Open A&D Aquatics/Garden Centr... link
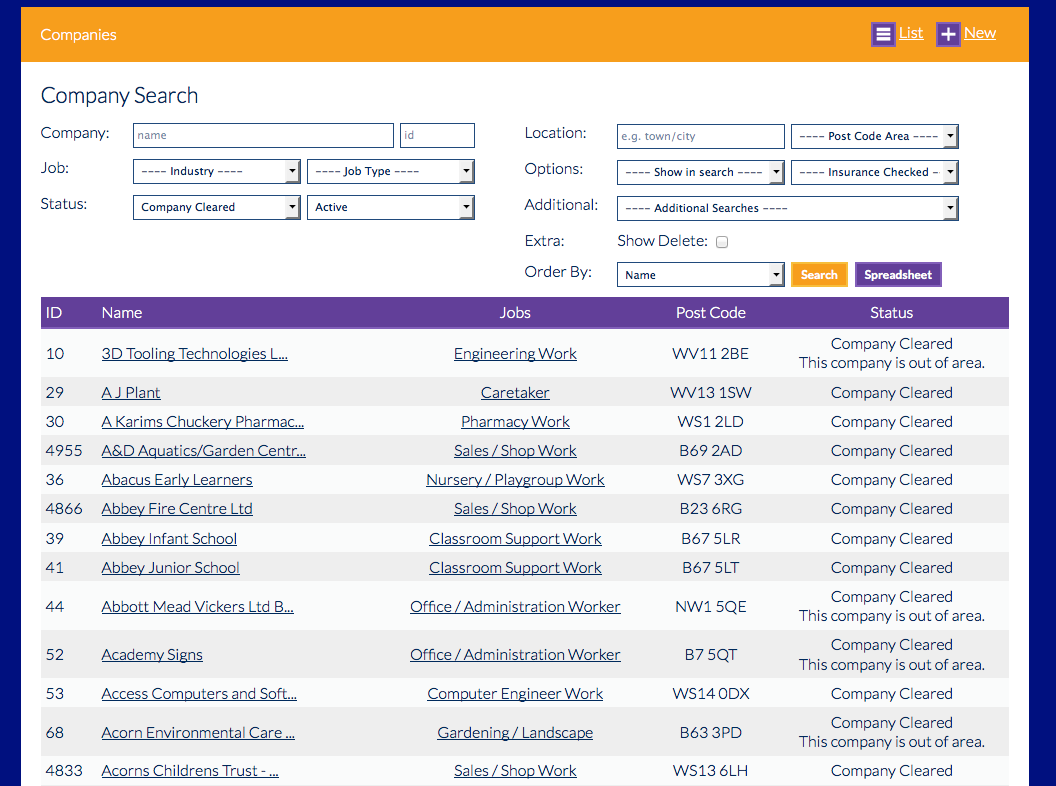This screenshot has height=786, width=1056. [203, 451]
